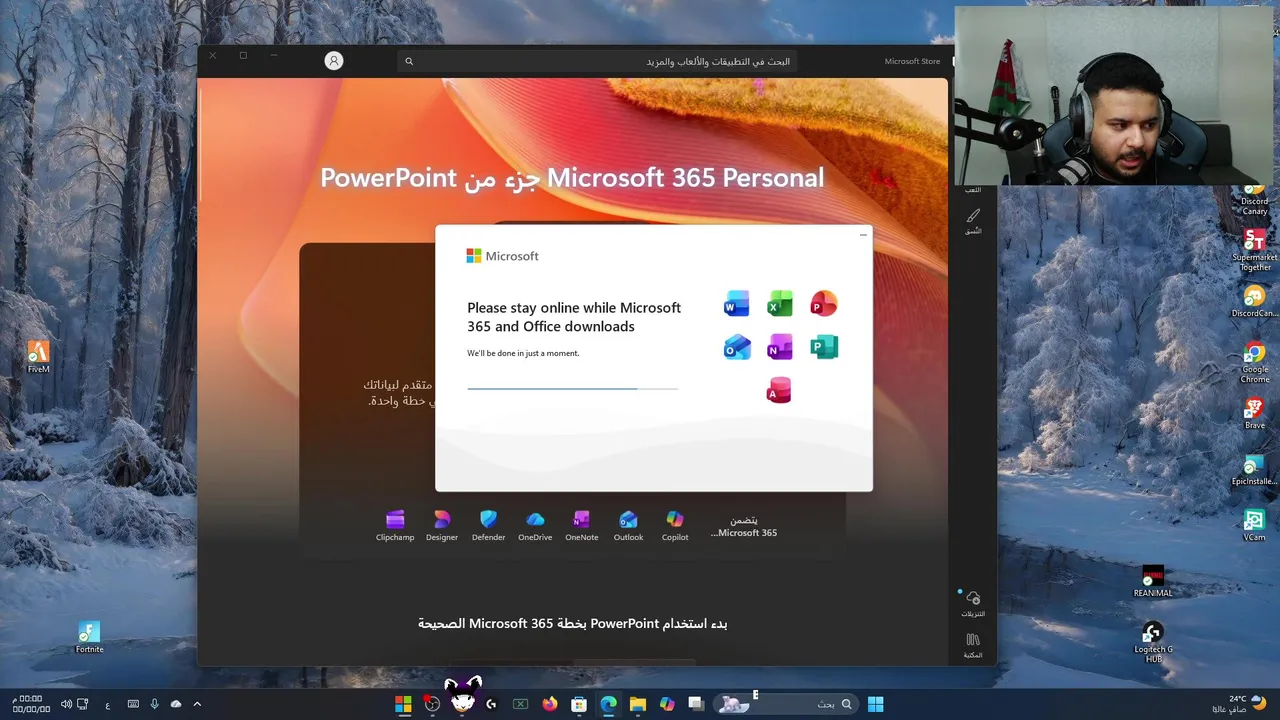Screen dimensions: 1280x720
Task: Click the Microsoft Store window title
Action: (x=912, y=61)
